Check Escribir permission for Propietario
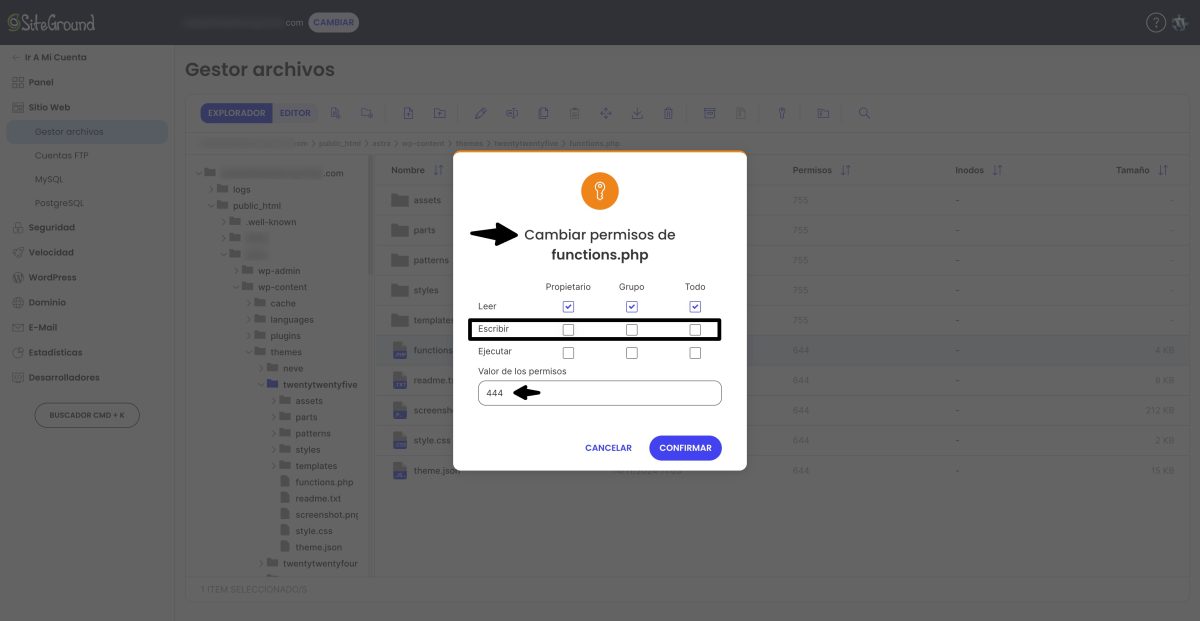 pos(568,329)
